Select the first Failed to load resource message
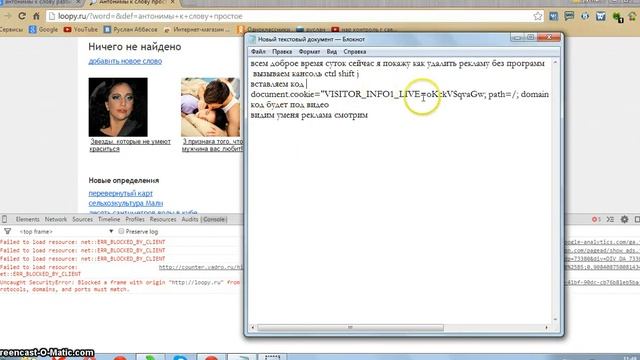640x360 pixels. (x=82, y=242)
